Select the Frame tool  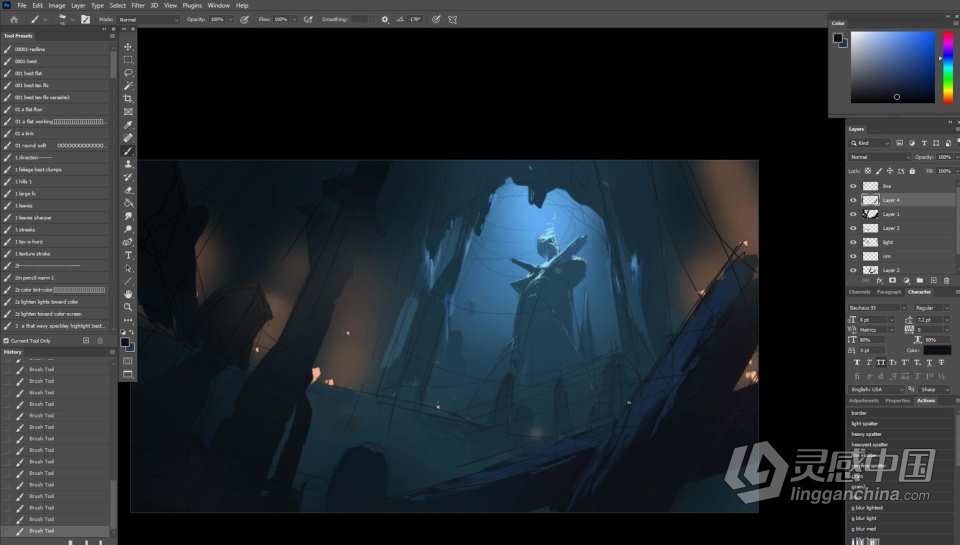[x=128, y=111]
